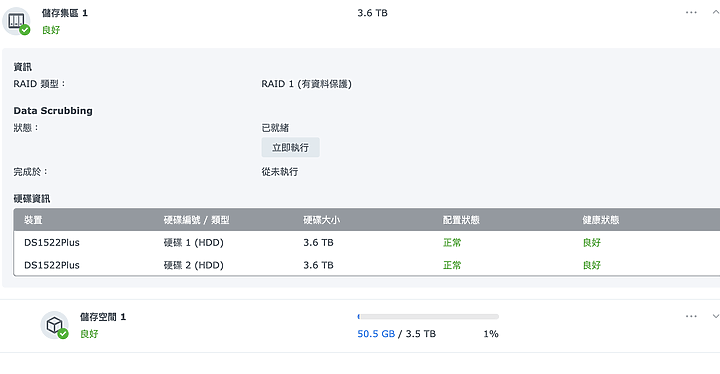Click the 儲存空間 1 volume cube icon
This screenshot has height=374, width=720.
54,325
